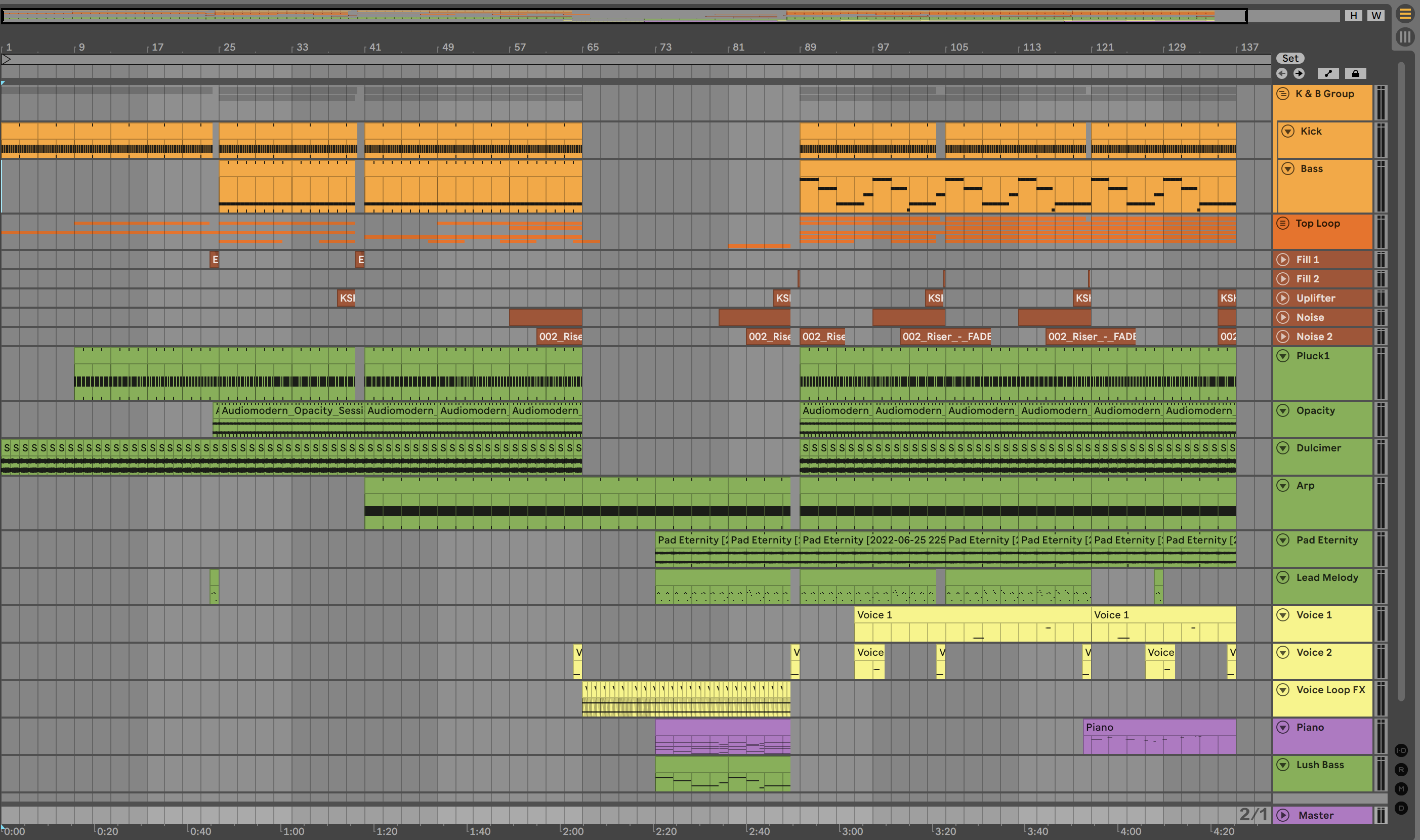Toggle the Track Delay (D) show/hide button
Image resolution: width=1420 pixels, height=840 pixels.
click(x=1401, y=808)
